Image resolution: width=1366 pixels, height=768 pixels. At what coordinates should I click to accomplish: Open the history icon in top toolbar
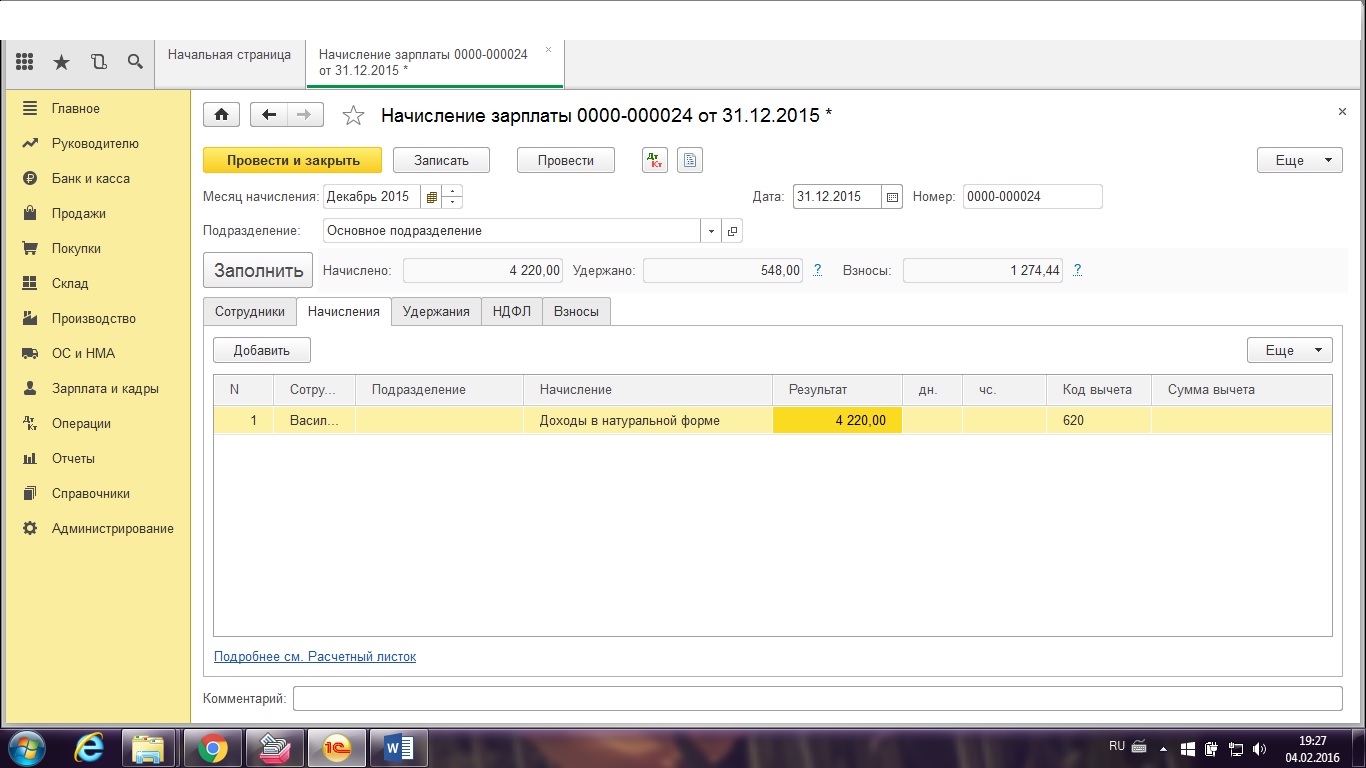98,62
